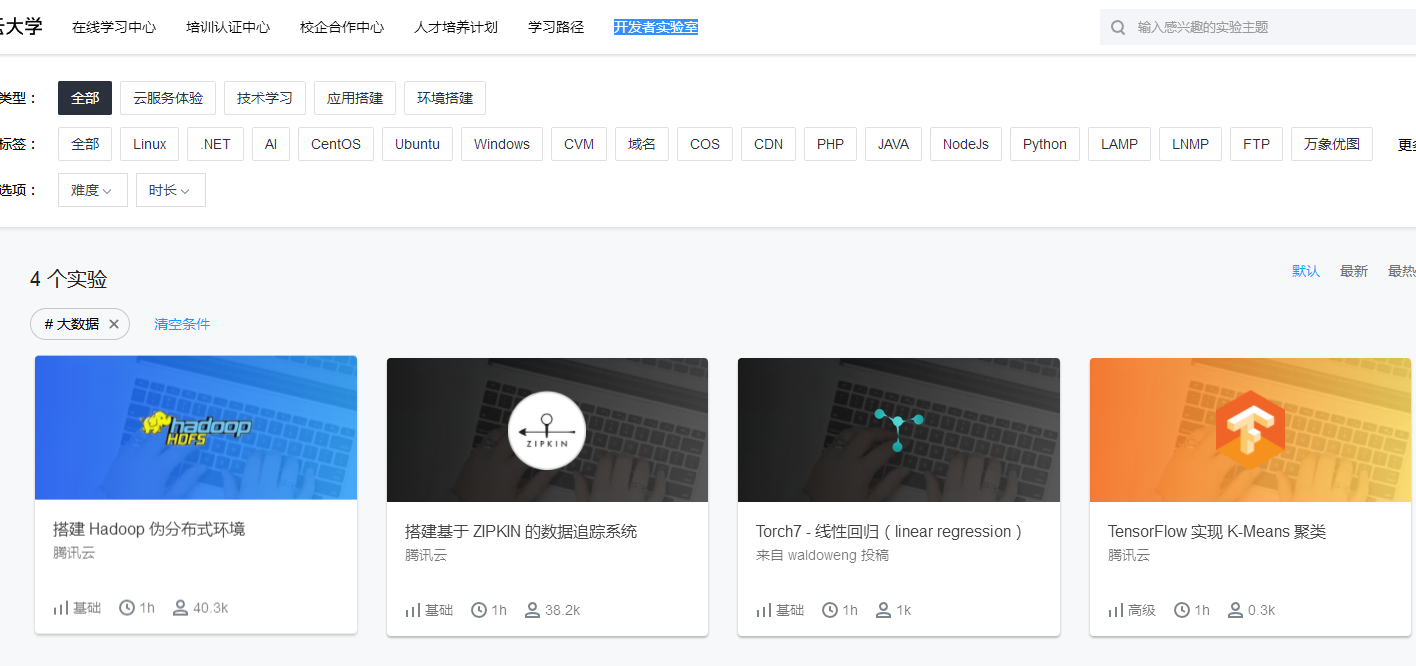Open 校企合作中心 in the top navigation
The image size is (1416, 666).
coord(342,27)
